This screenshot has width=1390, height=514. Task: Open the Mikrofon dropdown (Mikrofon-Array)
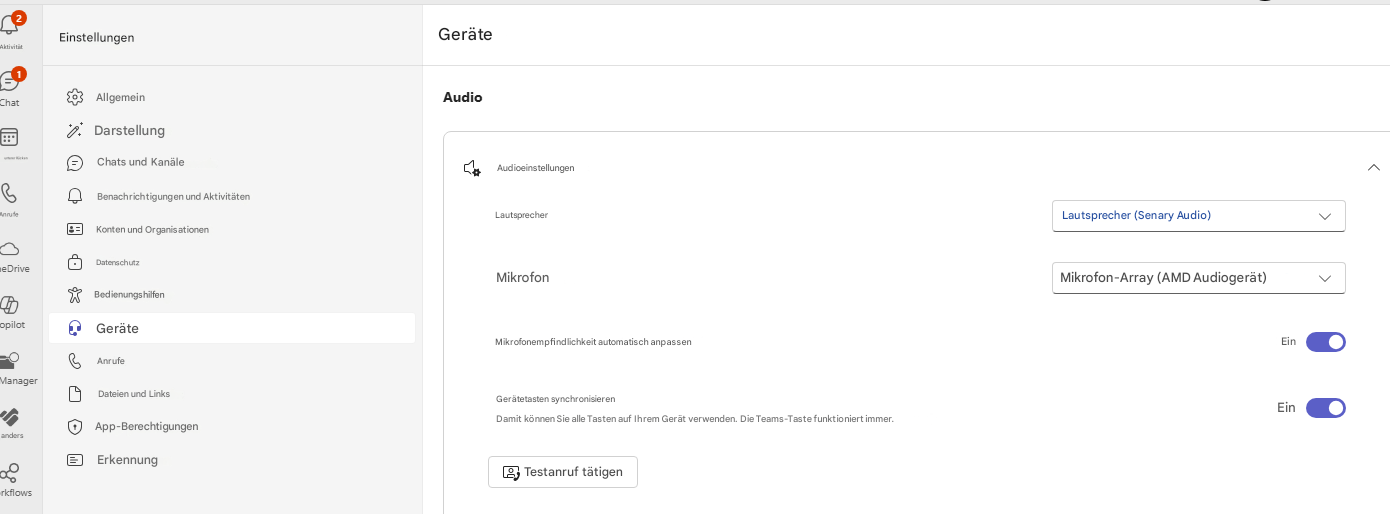click(1199, 278)
